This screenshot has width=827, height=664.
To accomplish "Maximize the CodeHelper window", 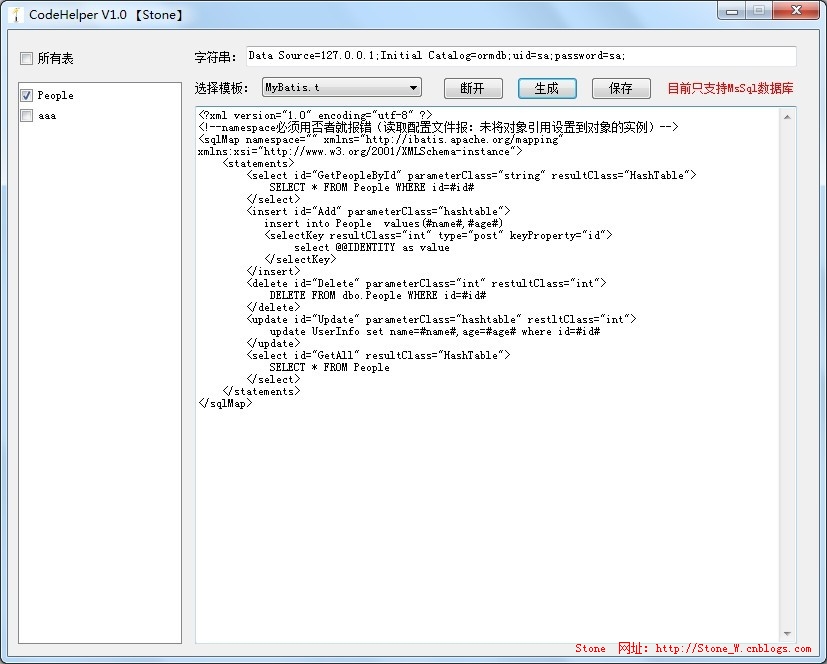I will pyautogui.click(x=759, y=11).
